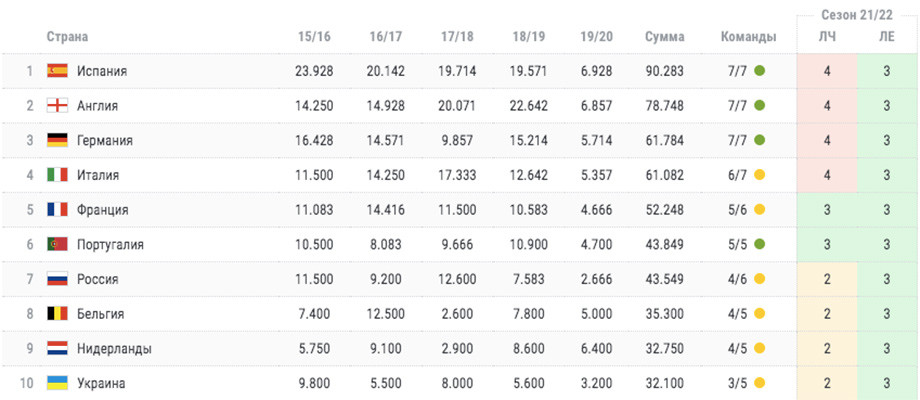Sort by the 15/16 season column

(x=314, y=36)
